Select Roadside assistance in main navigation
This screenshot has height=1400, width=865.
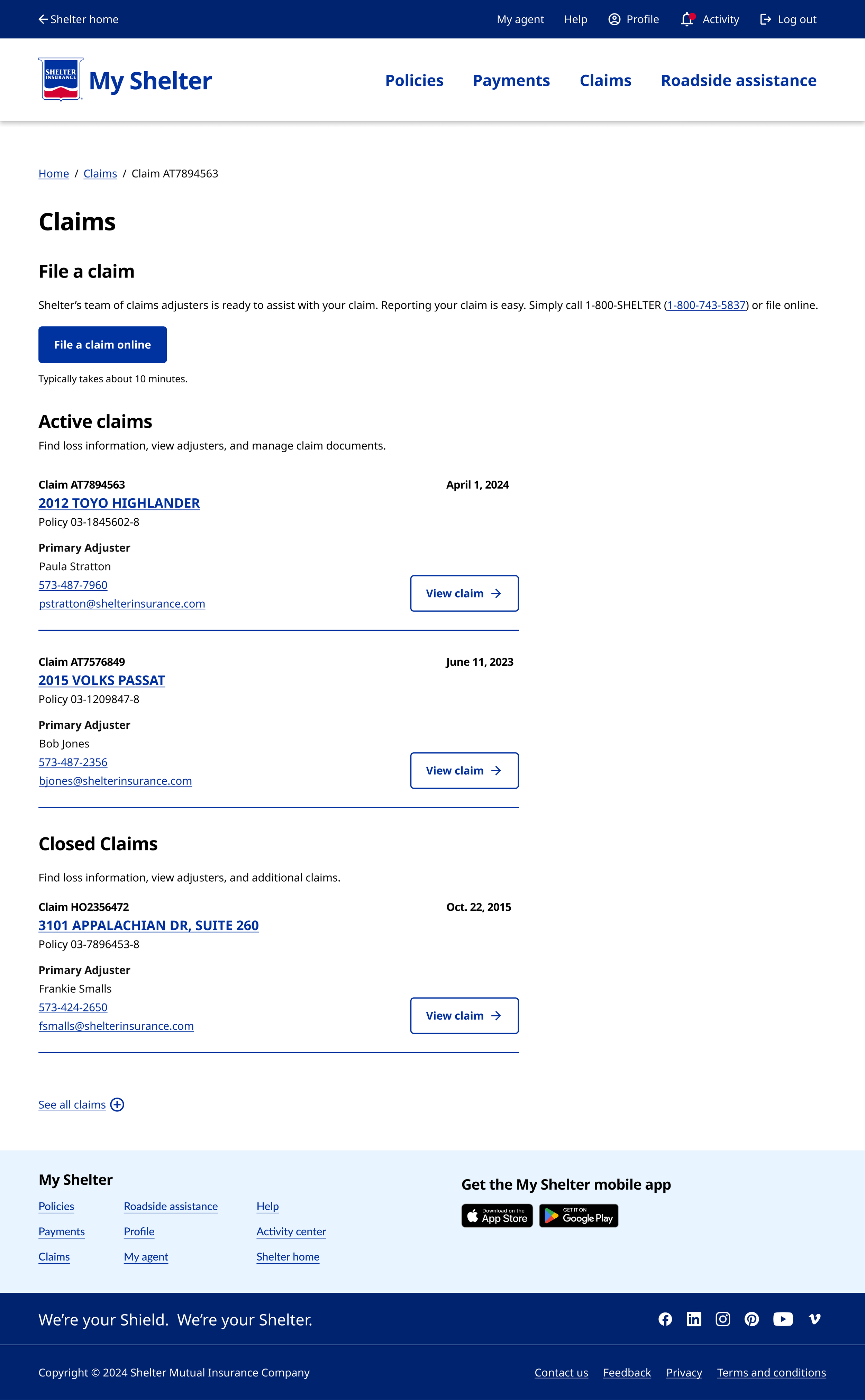coord(738,81)
